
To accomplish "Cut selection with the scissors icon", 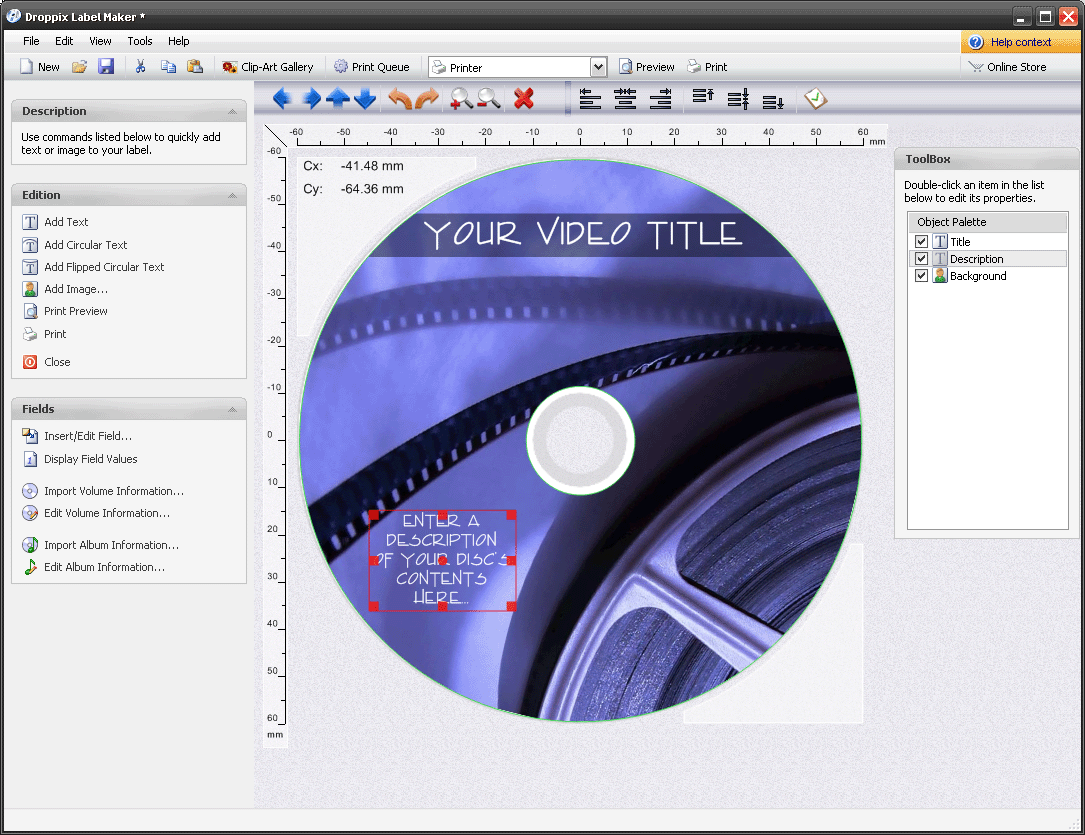I will click(x=140, y=67).
